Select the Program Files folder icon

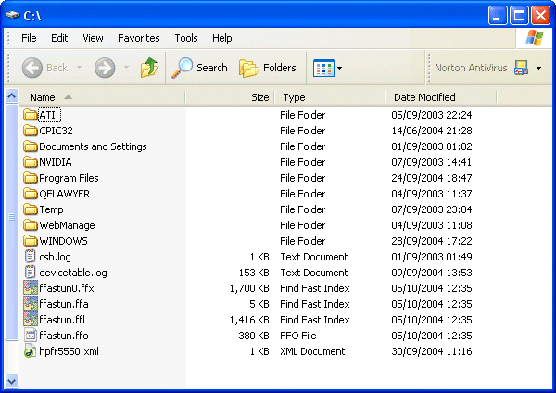30,178
